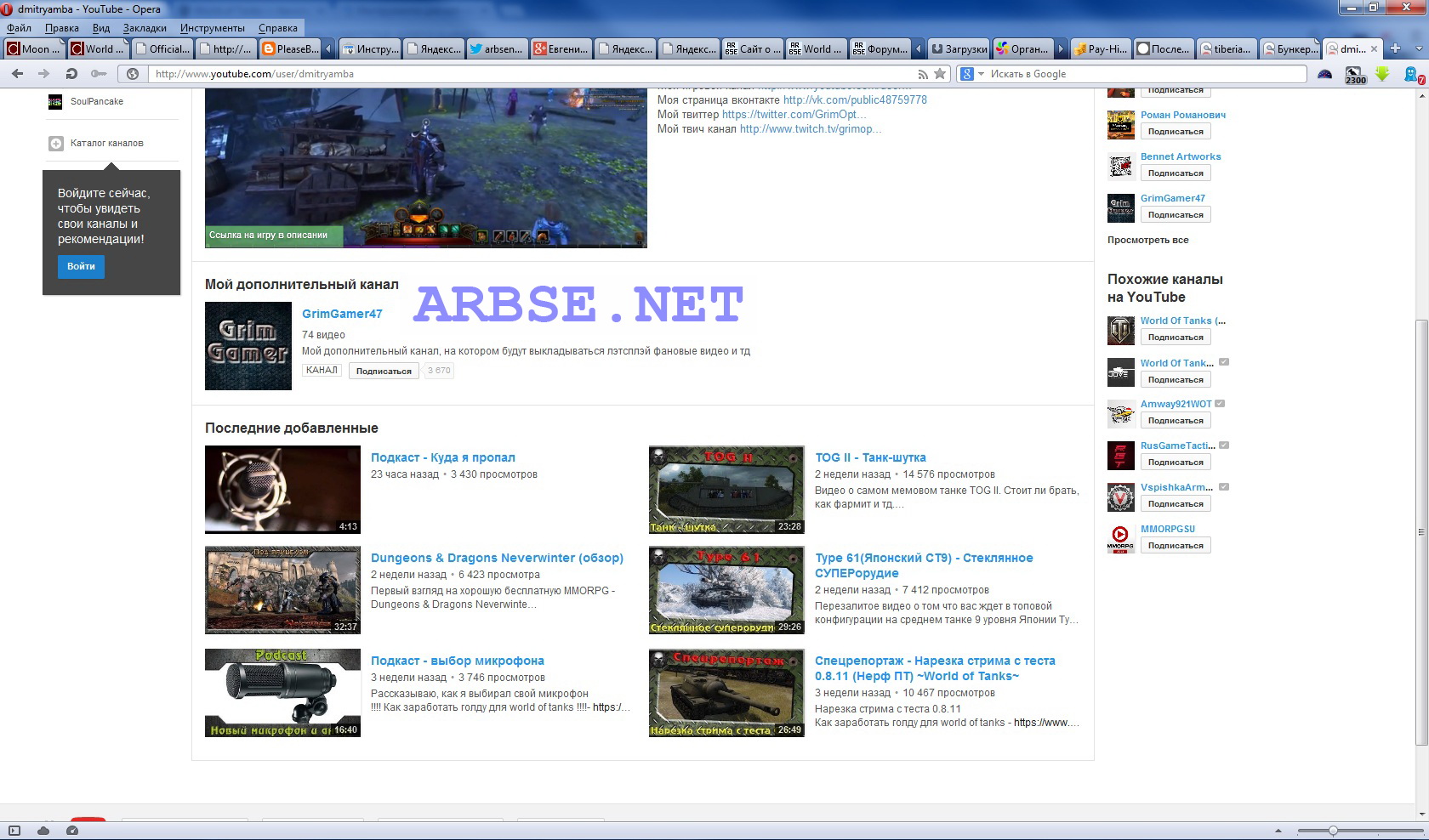Click the VspishkaArm channel avatar
The height and width of the screenshot is (840, 1429).
(1121, 497)
